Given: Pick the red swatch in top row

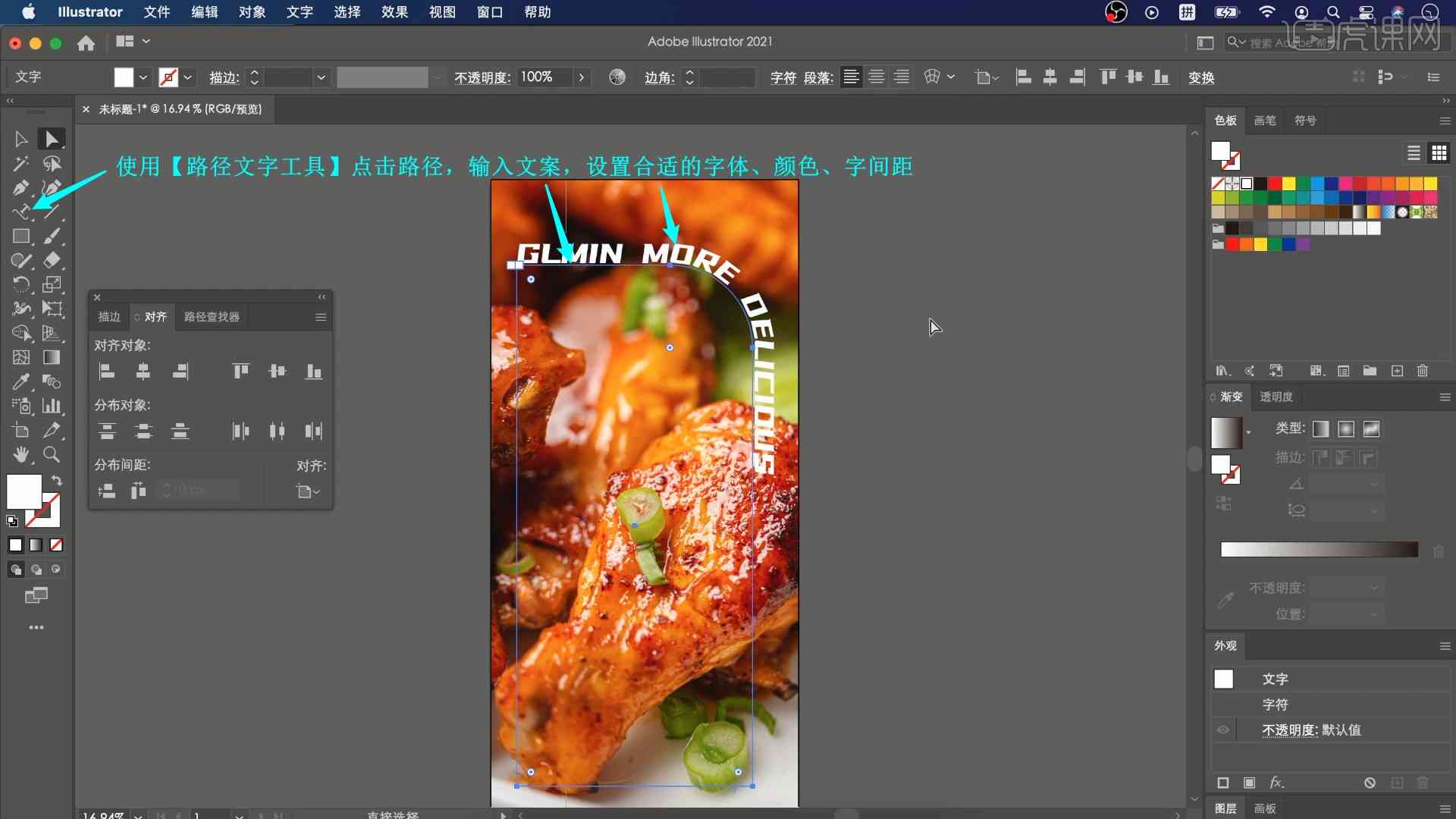Looking at the screenshot, I should (1275, 184).
